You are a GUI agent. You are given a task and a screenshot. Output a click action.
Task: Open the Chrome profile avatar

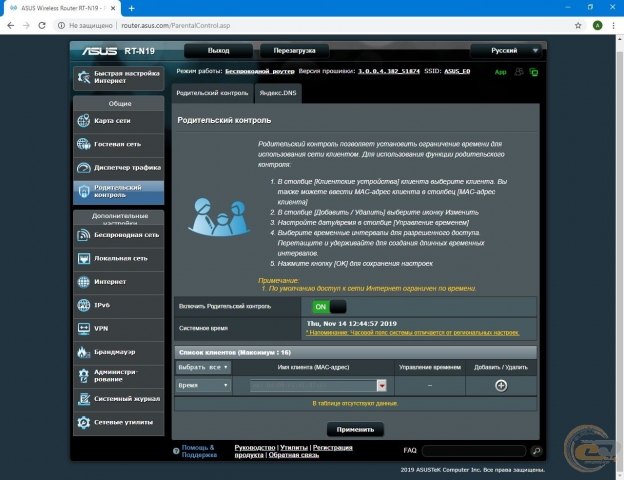[597, 25]
